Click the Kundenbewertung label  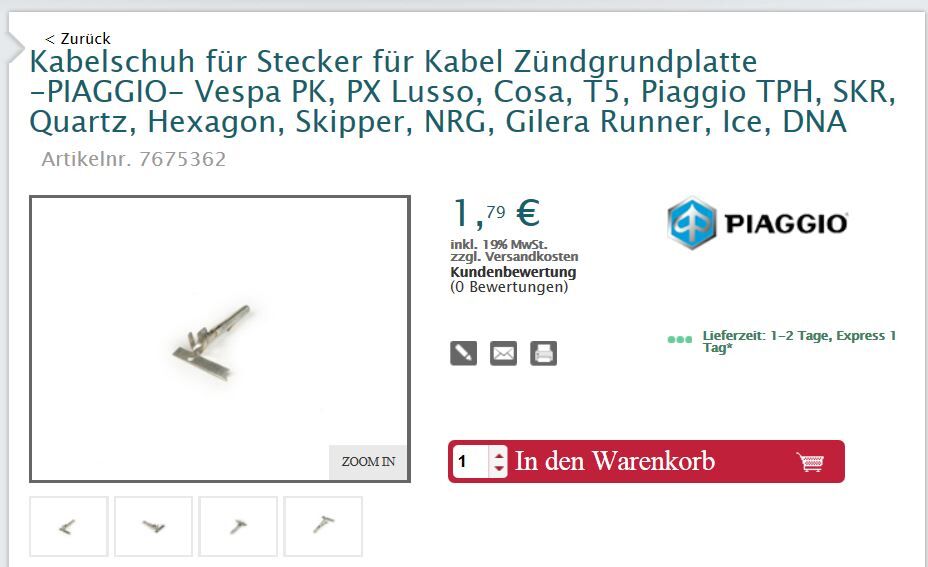coord(513,272)
